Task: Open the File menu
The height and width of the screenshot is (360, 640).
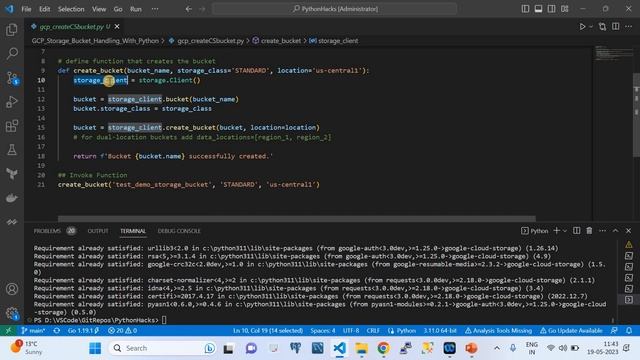Action: [x=26, y=9]
